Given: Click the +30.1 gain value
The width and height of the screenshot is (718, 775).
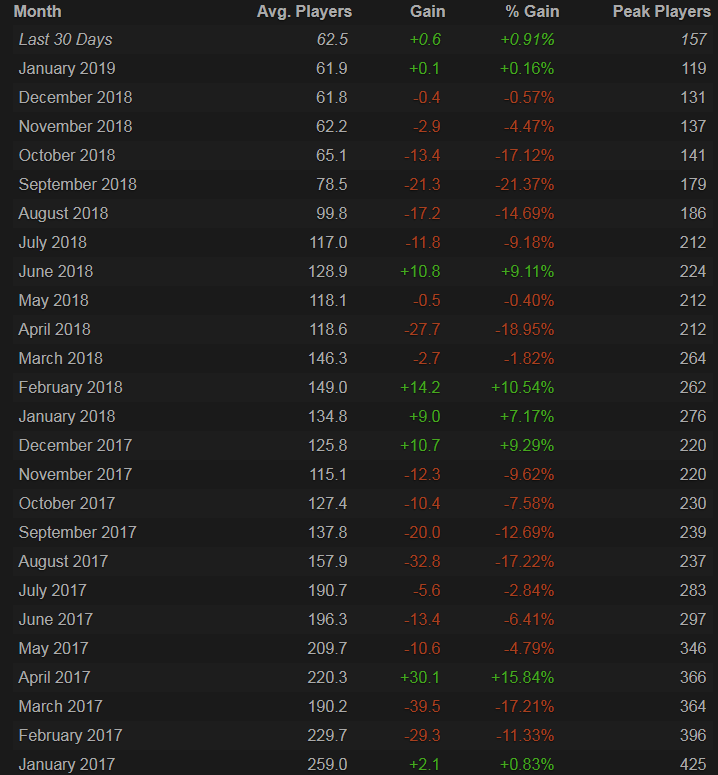Looking at the screenshot, I should point(421,678).
